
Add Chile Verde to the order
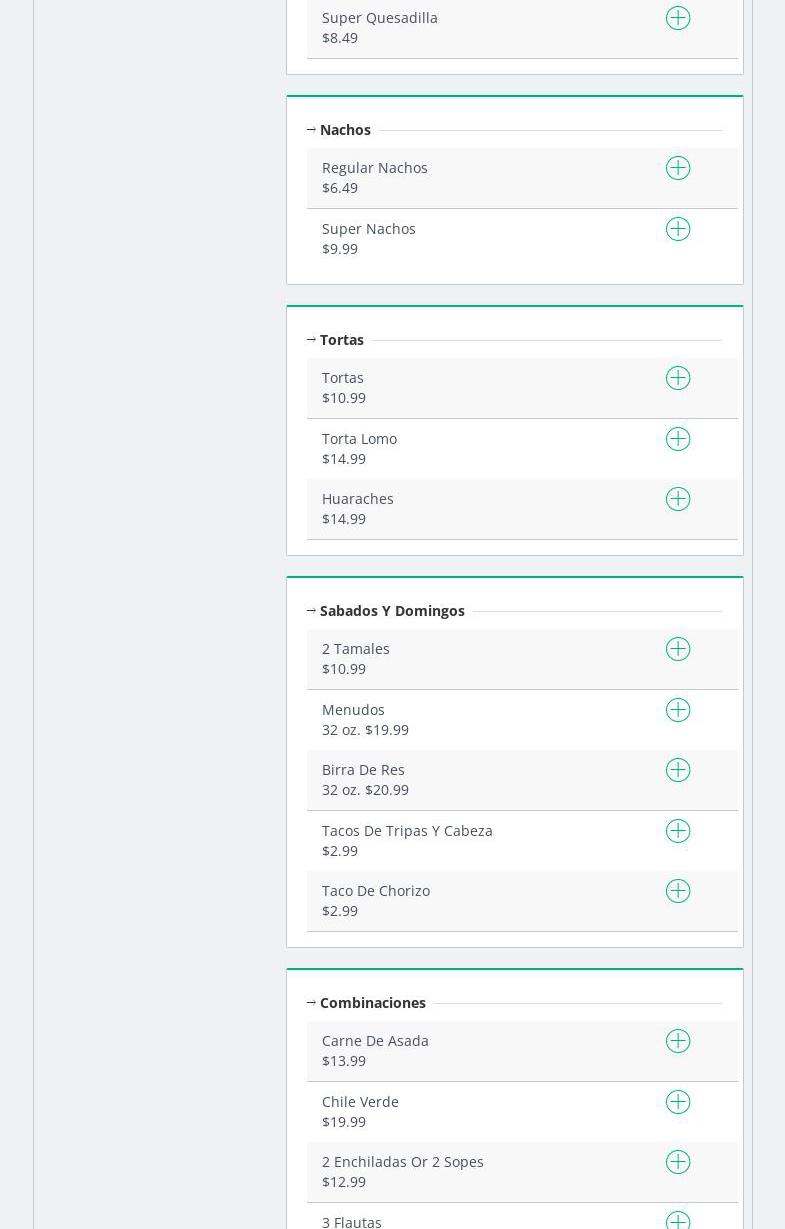(x=678, y=1103)
